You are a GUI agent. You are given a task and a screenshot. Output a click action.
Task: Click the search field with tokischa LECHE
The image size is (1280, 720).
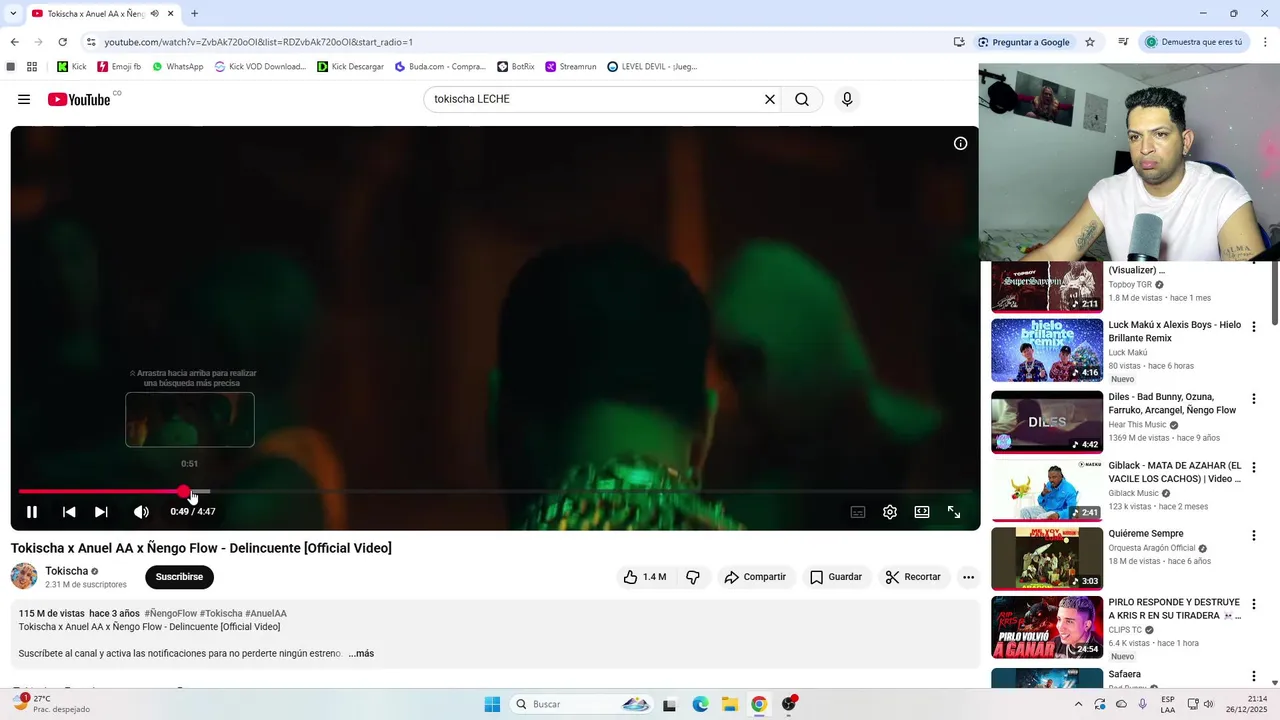point(590,99)
